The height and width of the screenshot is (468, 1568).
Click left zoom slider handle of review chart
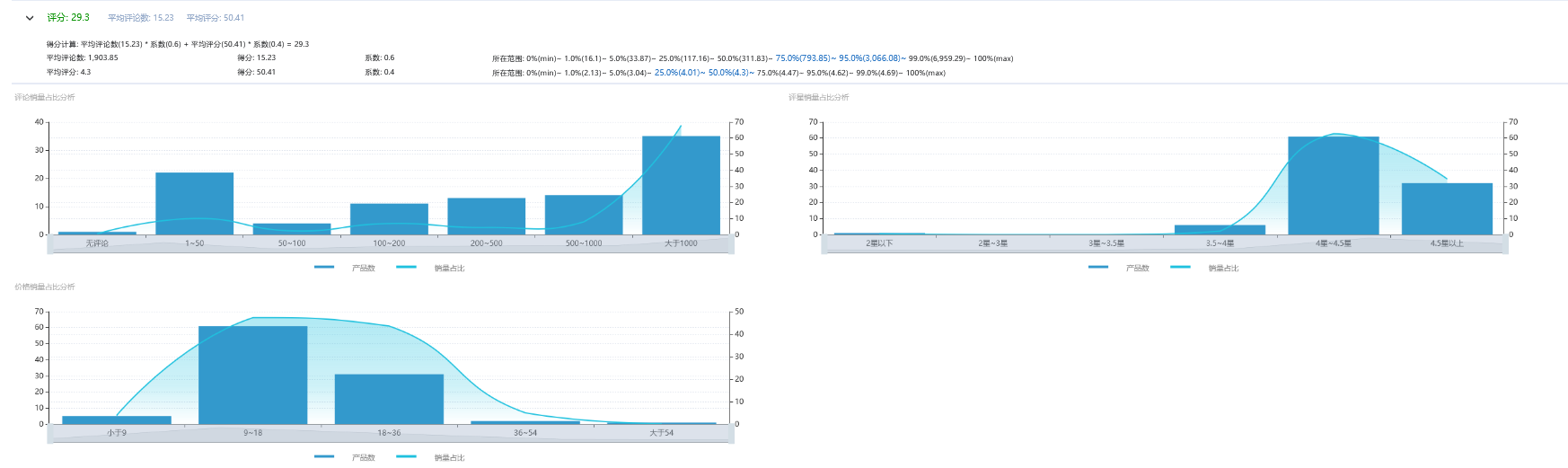point(50,244)
